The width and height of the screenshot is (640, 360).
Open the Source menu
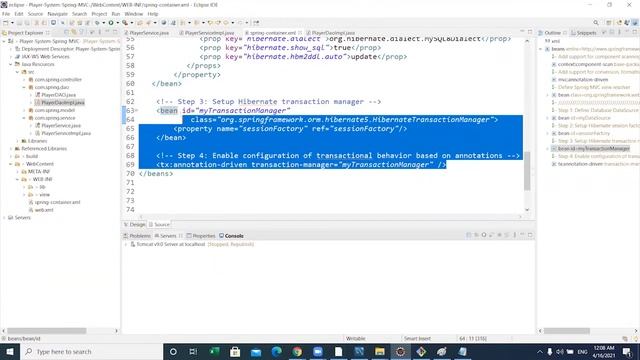35,14
